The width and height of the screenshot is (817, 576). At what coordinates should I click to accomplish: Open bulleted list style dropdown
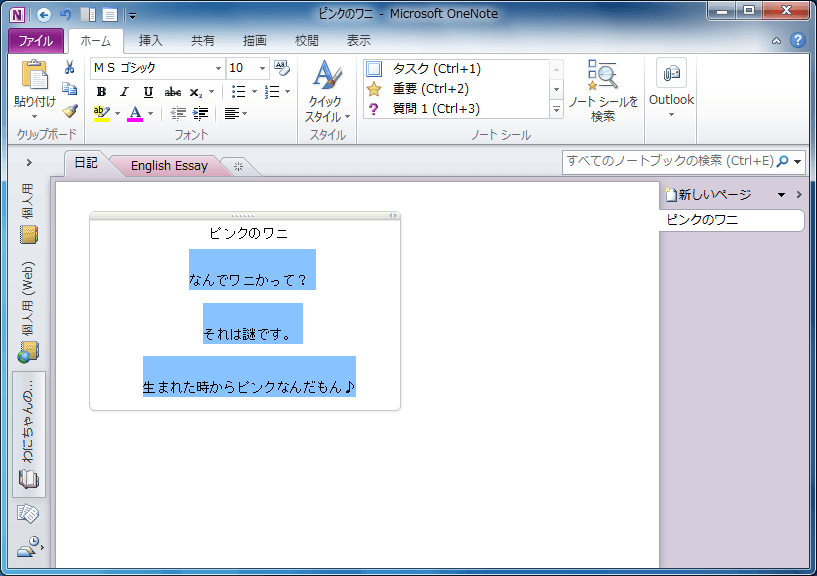(x=254, y=92)
